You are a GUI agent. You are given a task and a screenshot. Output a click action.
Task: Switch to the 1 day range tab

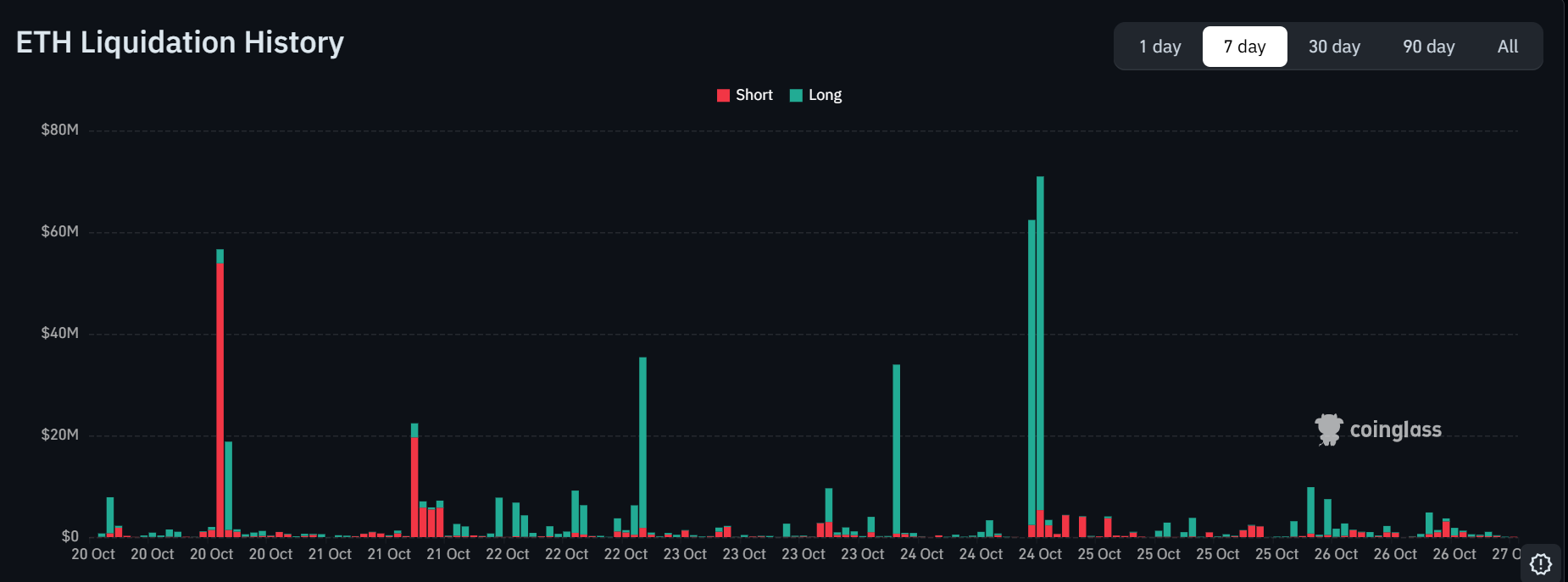(x=1159, y=47)
